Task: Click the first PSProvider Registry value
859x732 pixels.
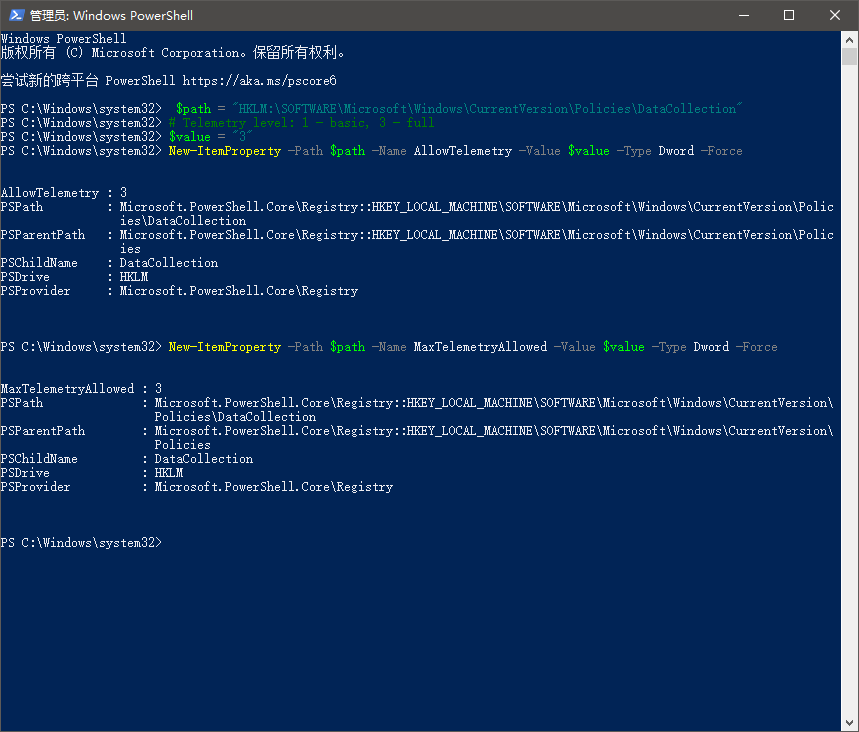Action: [239, 291]
